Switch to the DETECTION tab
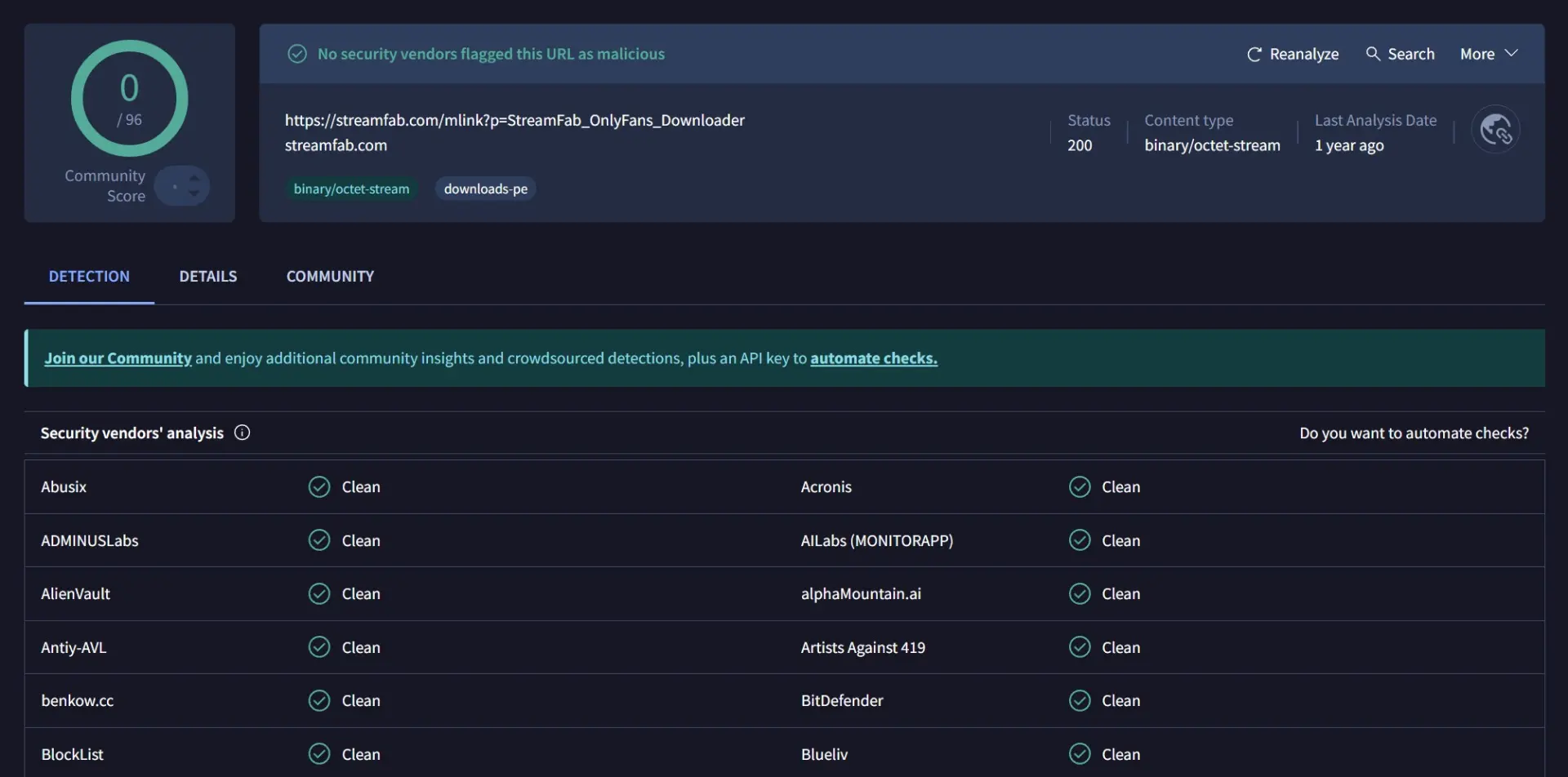The image size is (1568, 777). tap(89, 276)
